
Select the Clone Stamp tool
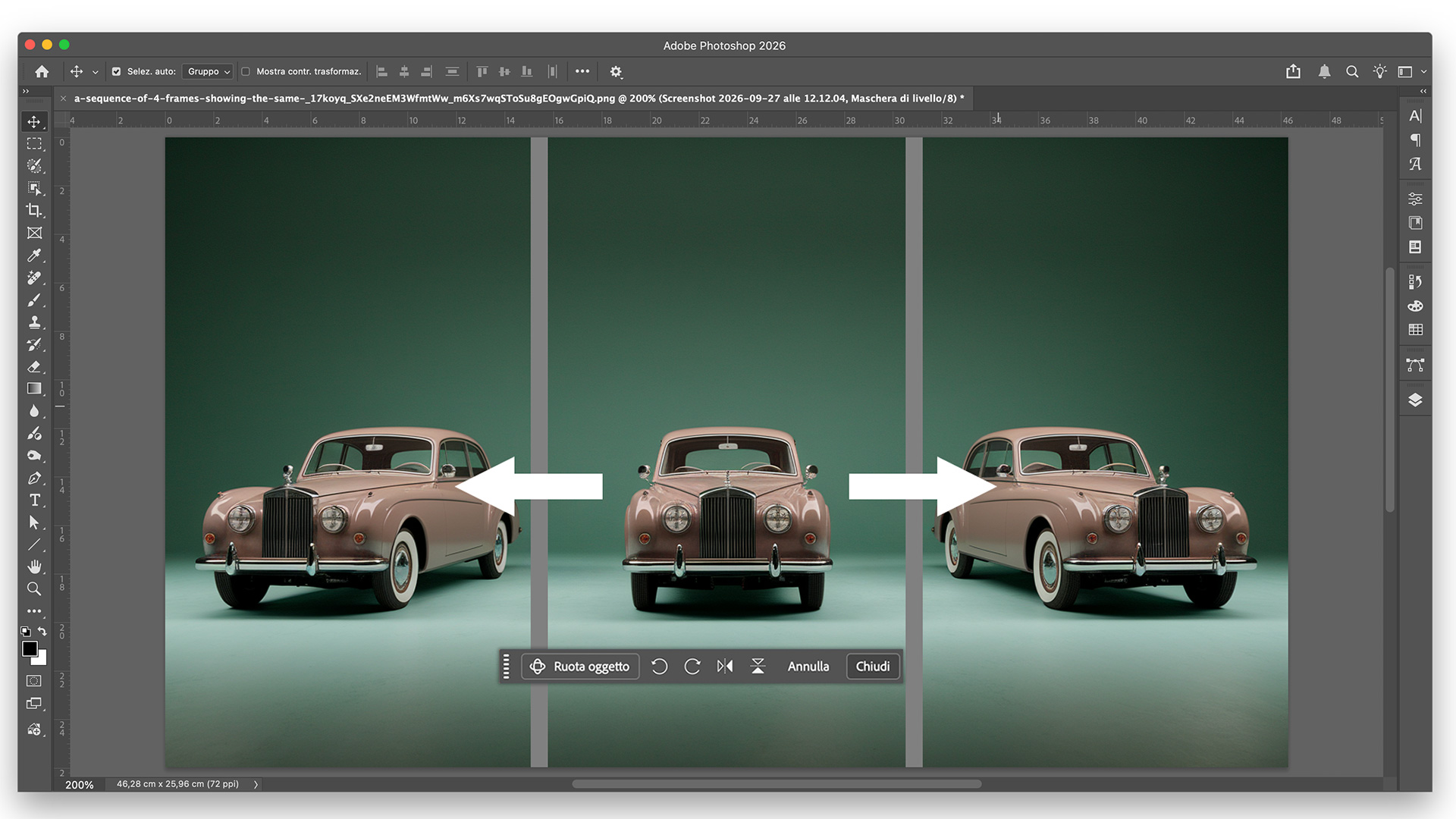34,322
